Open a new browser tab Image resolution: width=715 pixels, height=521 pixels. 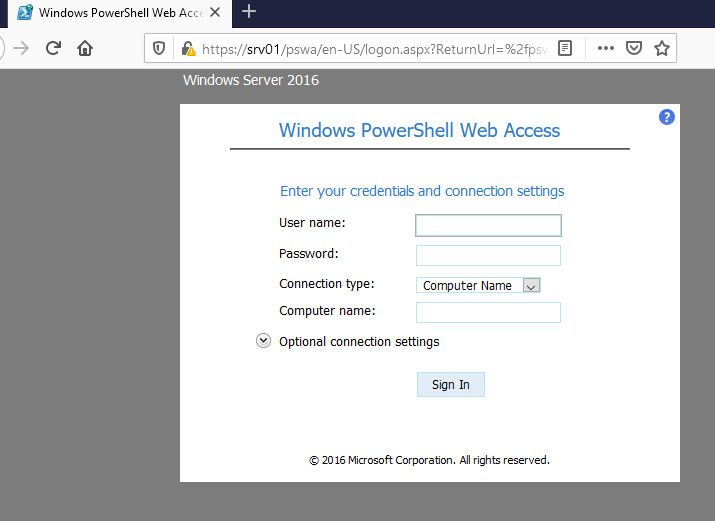249,12
